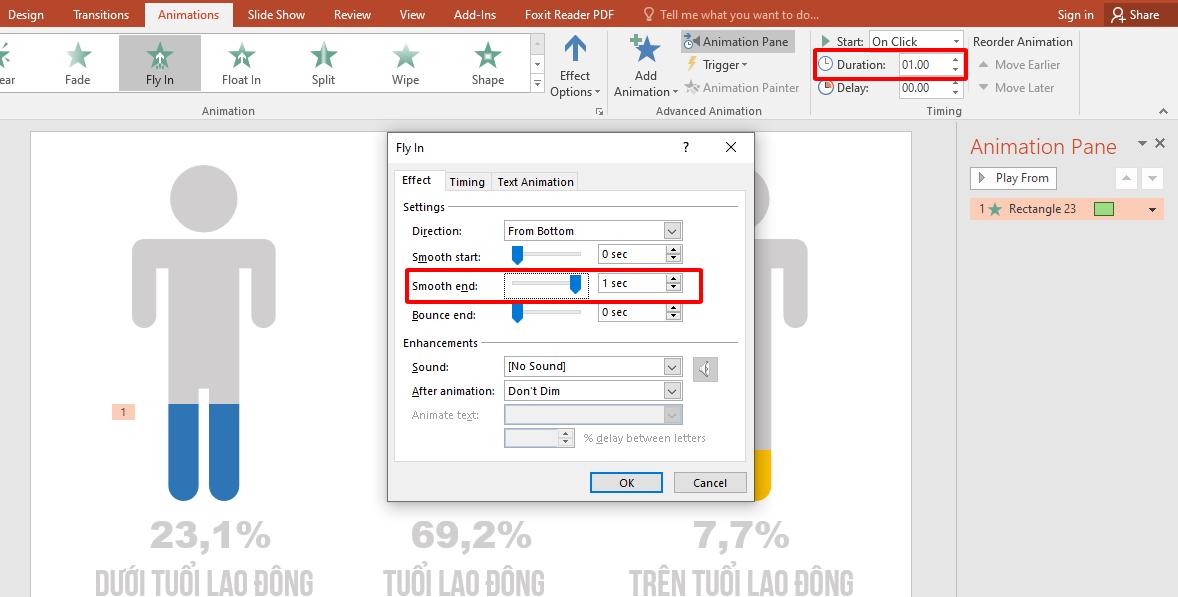The height and width of the screenshot is (597, 1178).
Task: Click the Play From button
Action: [x=1012, y=177]
